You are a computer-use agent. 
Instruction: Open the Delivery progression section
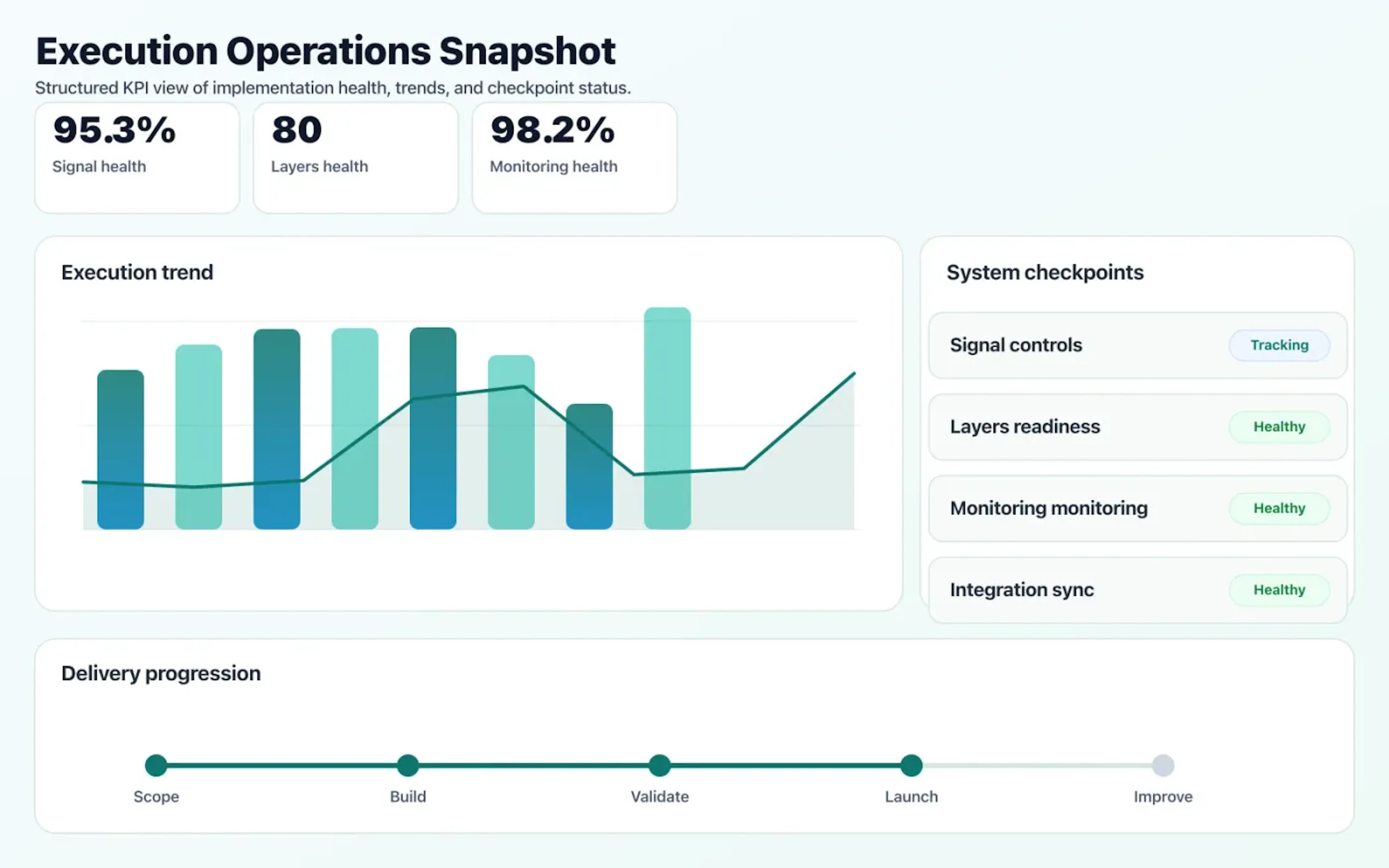161,673
